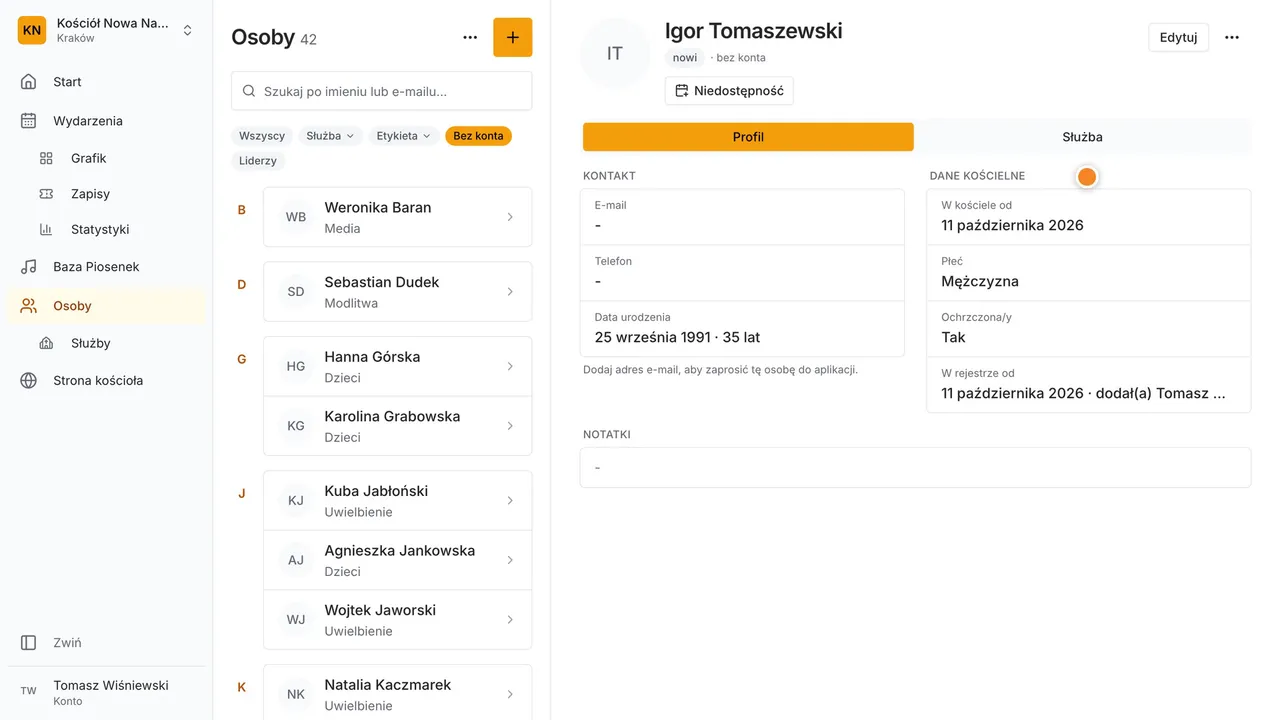
Task: Click the IT avatar of Igor Tomaszewski
Action: (615, 54)
